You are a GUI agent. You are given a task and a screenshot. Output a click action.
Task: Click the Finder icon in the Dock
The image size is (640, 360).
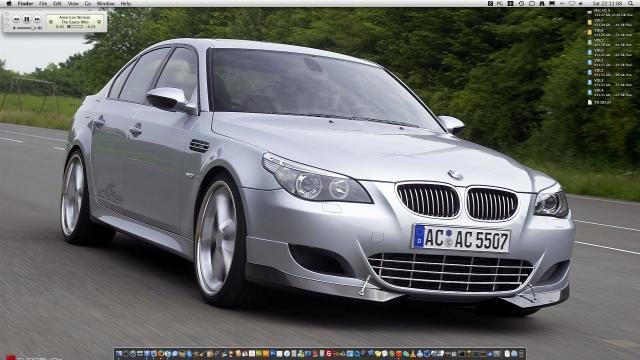[119, 354]
